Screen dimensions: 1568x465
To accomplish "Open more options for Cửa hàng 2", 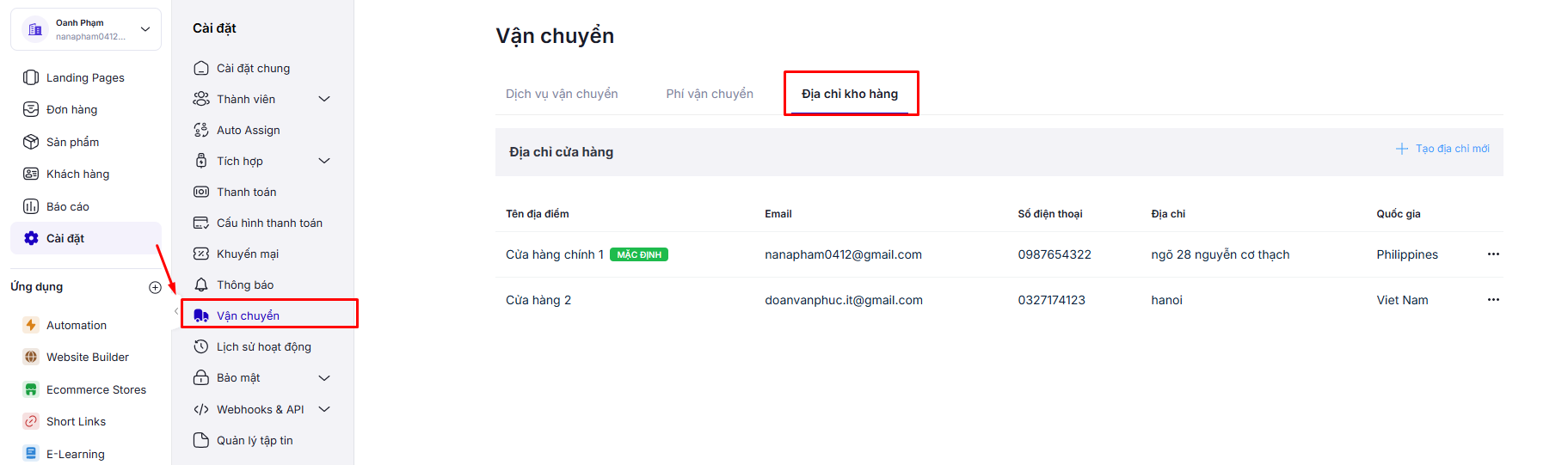I will pyautogui.click(x=1493, y=300).
